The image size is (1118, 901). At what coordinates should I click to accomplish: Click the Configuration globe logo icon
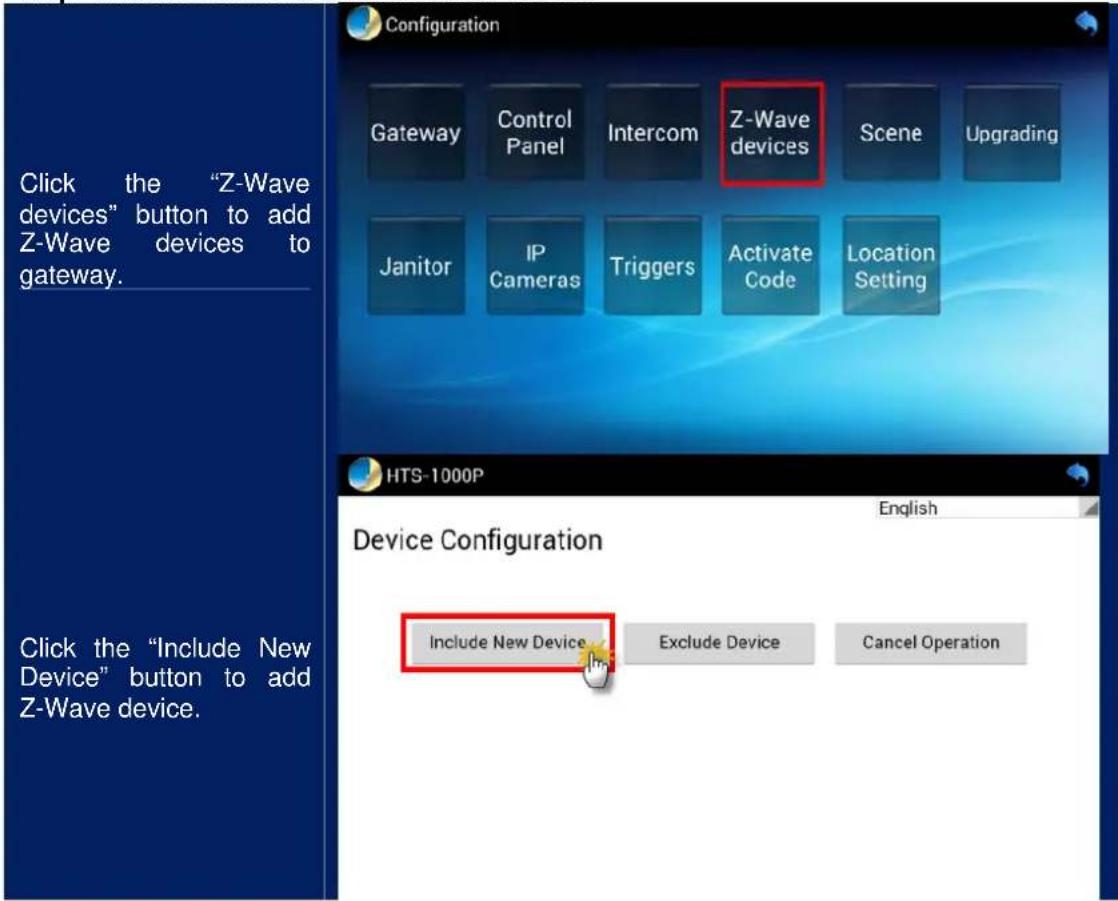click(364, 24)
